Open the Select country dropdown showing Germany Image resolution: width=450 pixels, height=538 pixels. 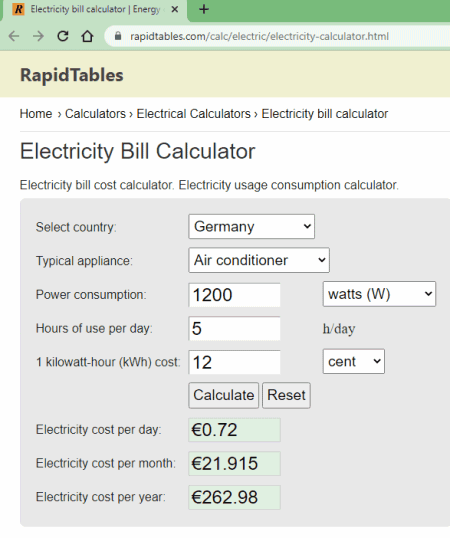251,226
